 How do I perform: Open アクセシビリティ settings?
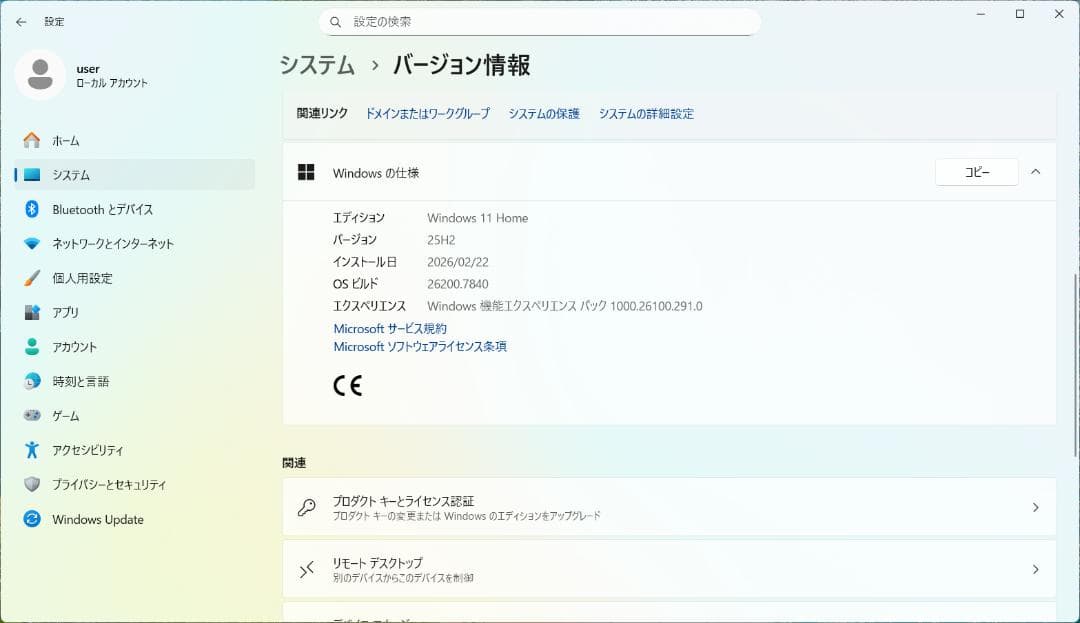(134, 450)
